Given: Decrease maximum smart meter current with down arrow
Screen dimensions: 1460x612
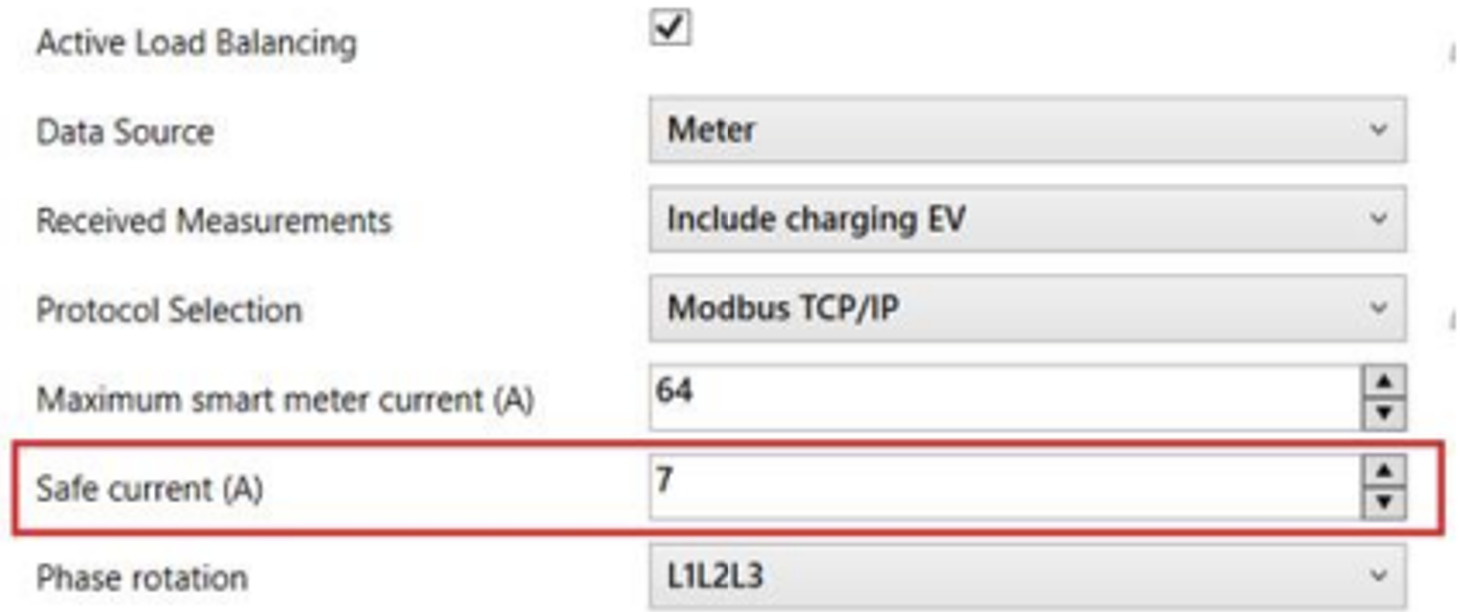Looking at the screenshot, I should pyautogui.click(x=1384, y=412).
